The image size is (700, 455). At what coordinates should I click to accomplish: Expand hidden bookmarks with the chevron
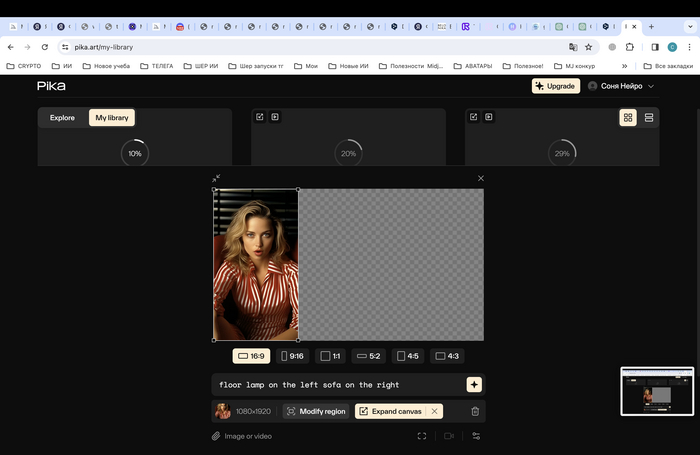(625, 66)
